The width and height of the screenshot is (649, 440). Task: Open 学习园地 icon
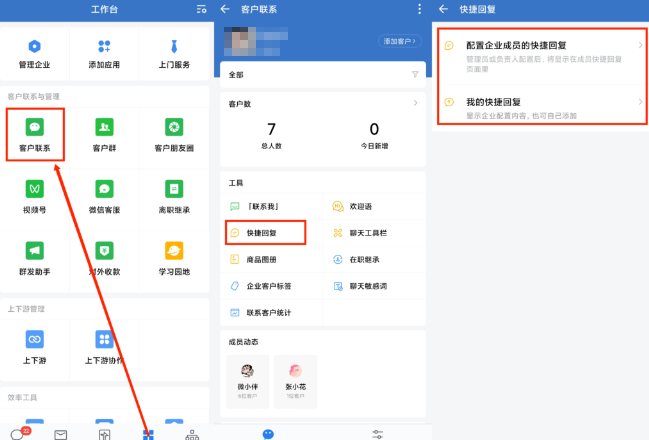(173, 256)
